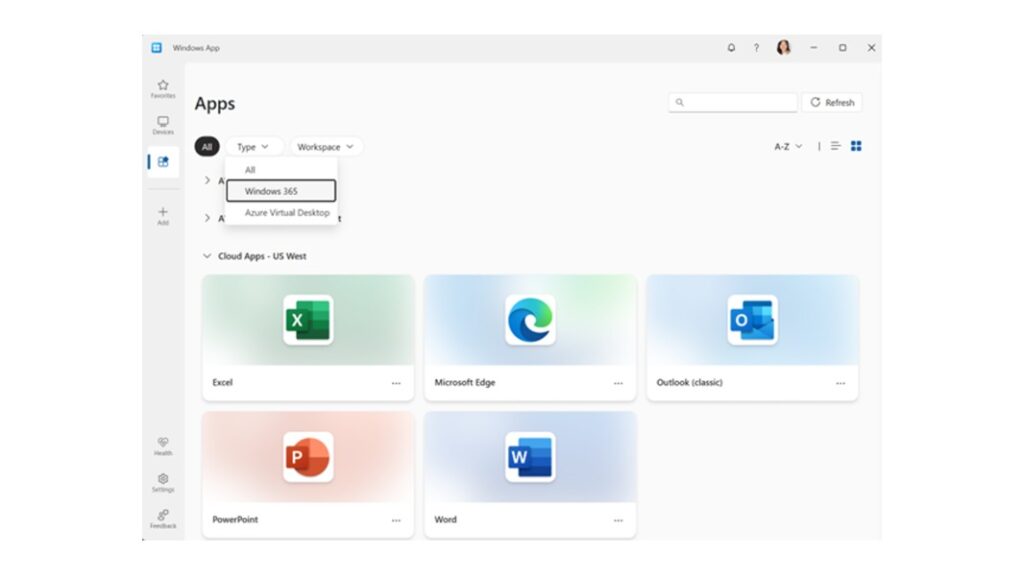Collapse the Cloud Apps - US West group
1024x576 pixels.
(x=207, y=256)
